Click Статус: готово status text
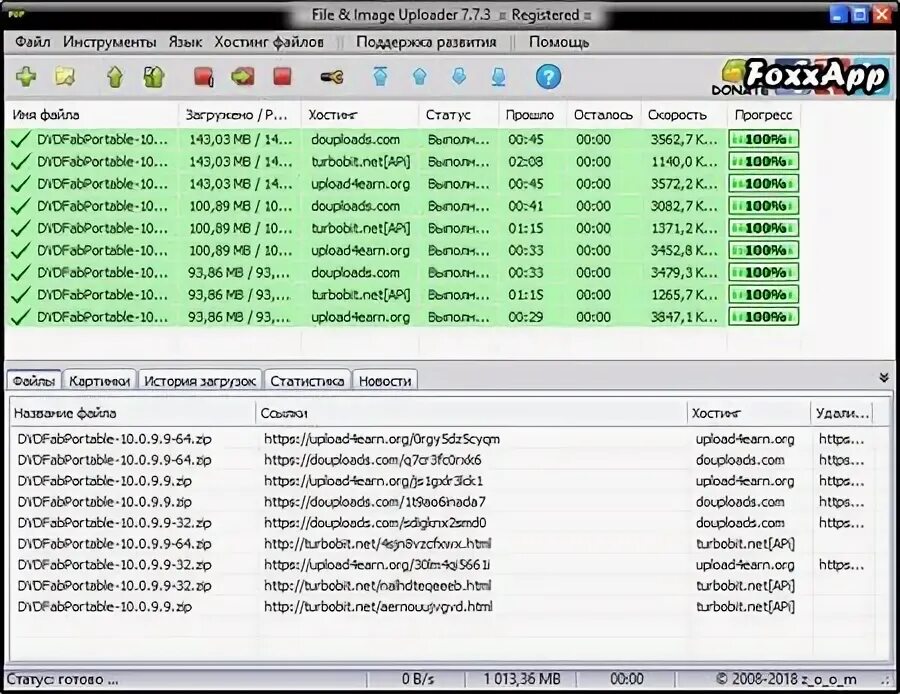The image size is (900, 694). point(63,680)
